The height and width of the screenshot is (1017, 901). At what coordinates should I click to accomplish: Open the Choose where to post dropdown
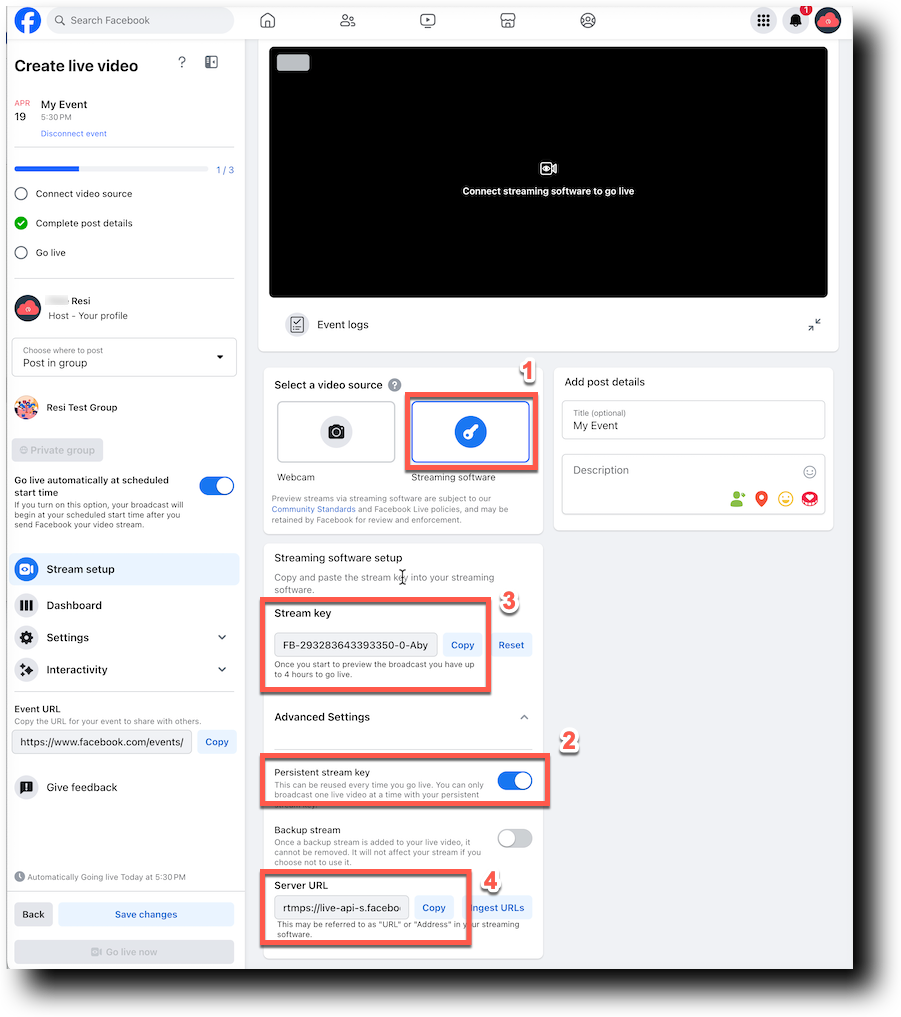[x=123, y=357]
